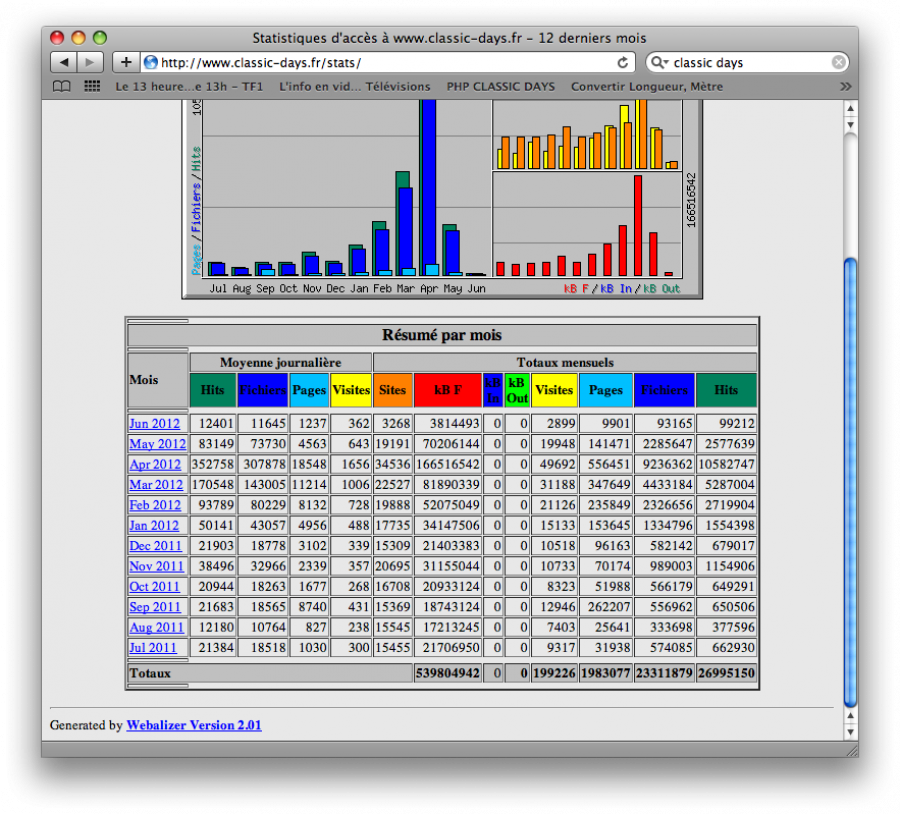Image resolution: width=900 pixels, height=814 pixels.
Task: Click the Totaux row label
Action: [150, 673]
